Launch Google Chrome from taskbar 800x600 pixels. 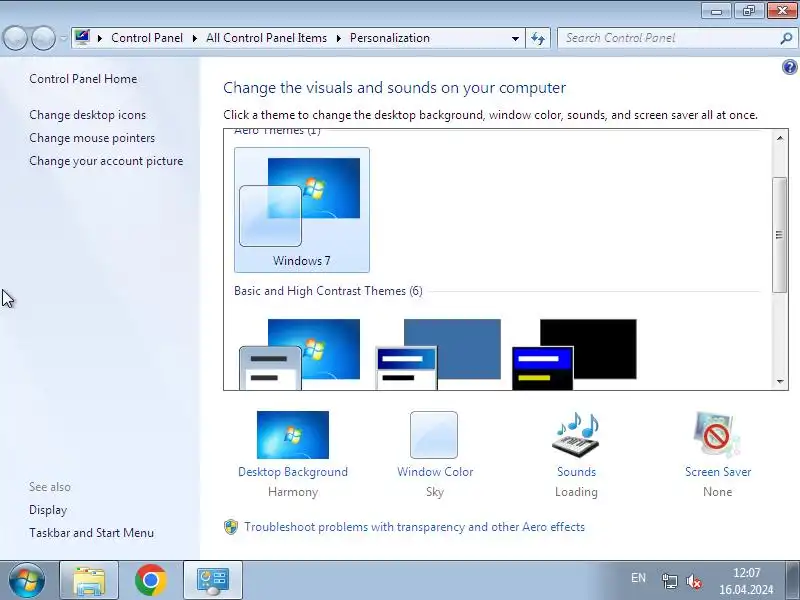coord(151,581)
